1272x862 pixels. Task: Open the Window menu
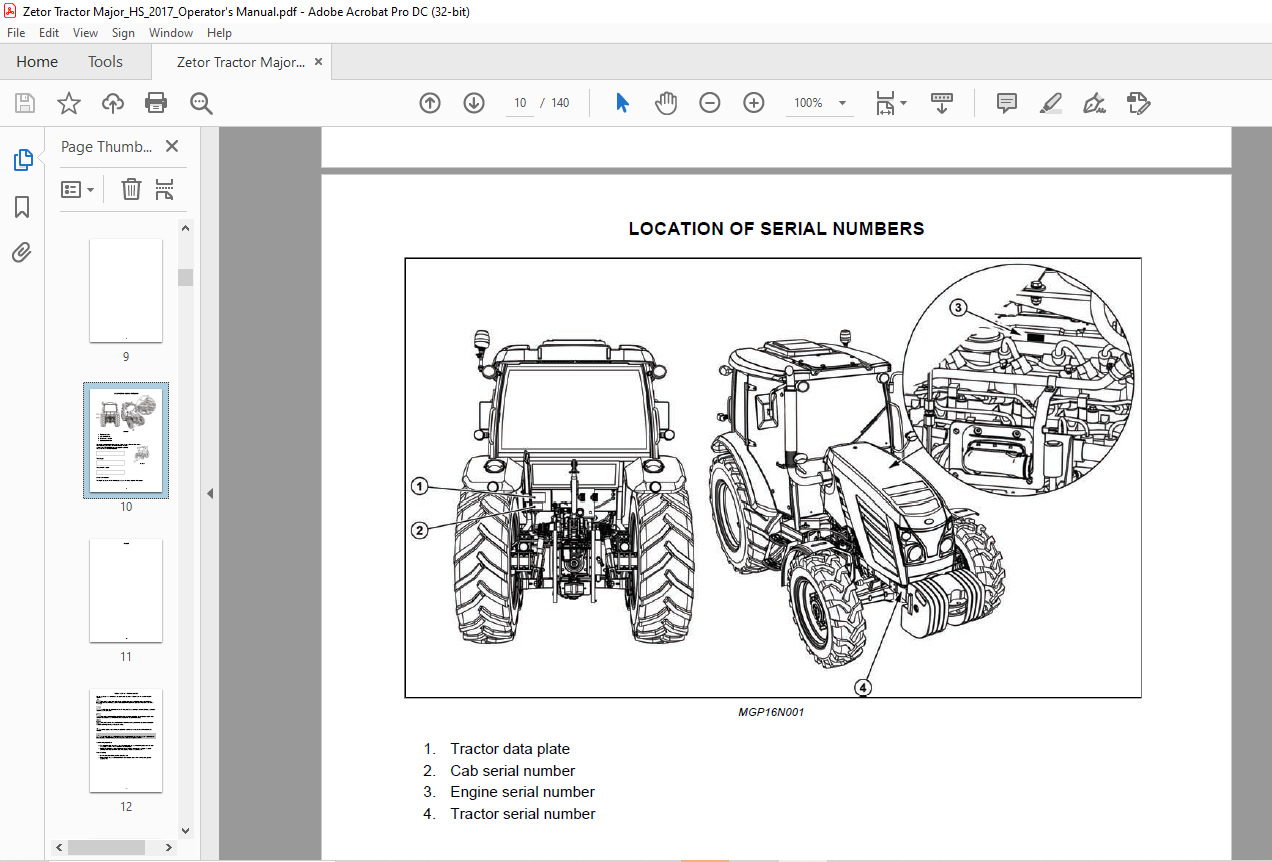tap(171, 33)
